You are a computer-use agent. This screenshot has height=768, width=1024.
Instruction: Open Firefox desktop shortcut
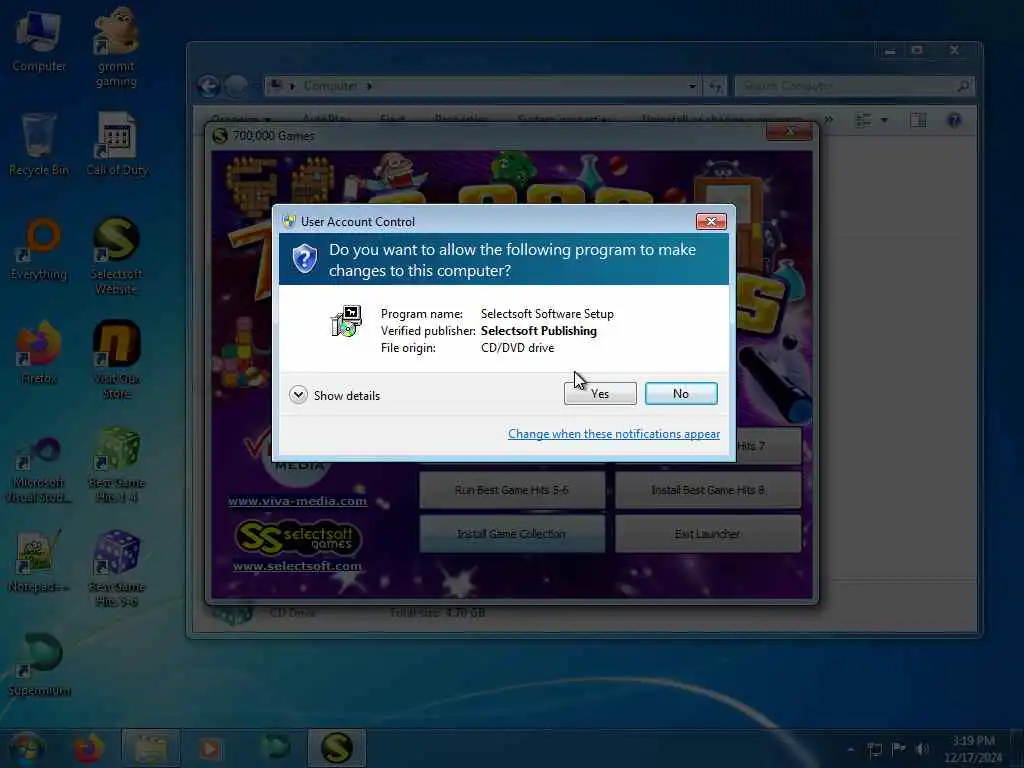pos(39,353)
